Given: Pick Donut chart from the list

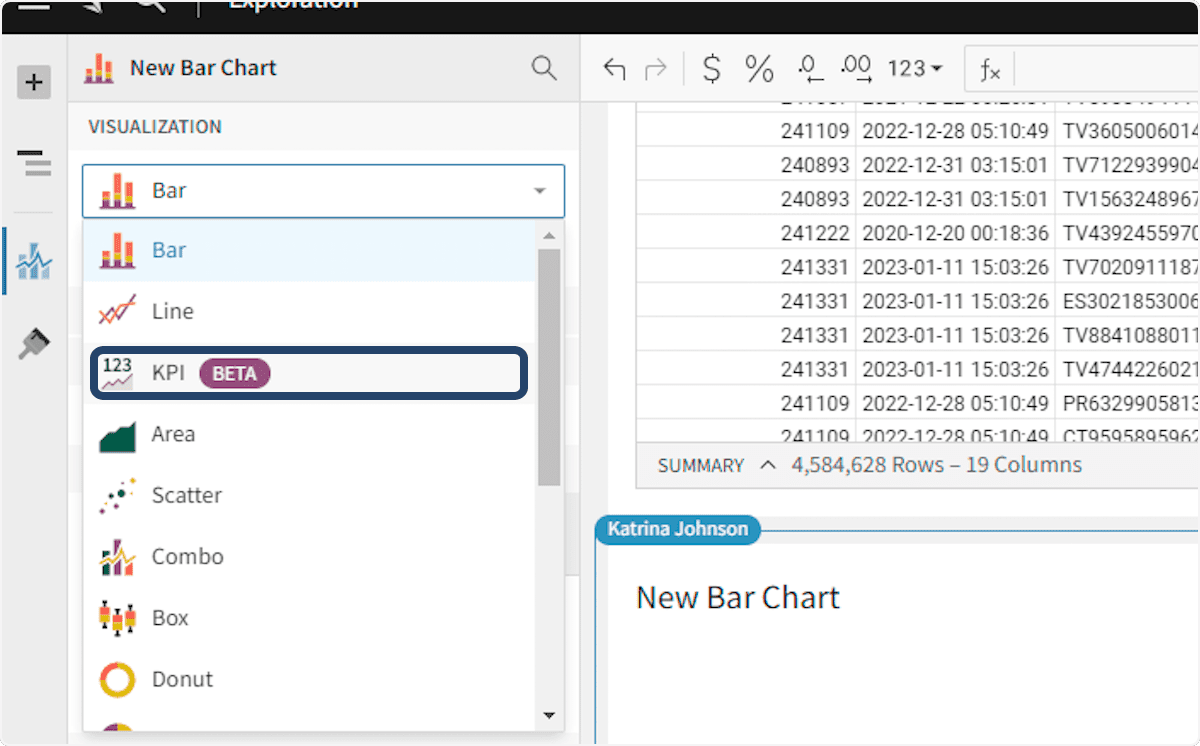Looking at the screenshot, I should coord(182,680).
